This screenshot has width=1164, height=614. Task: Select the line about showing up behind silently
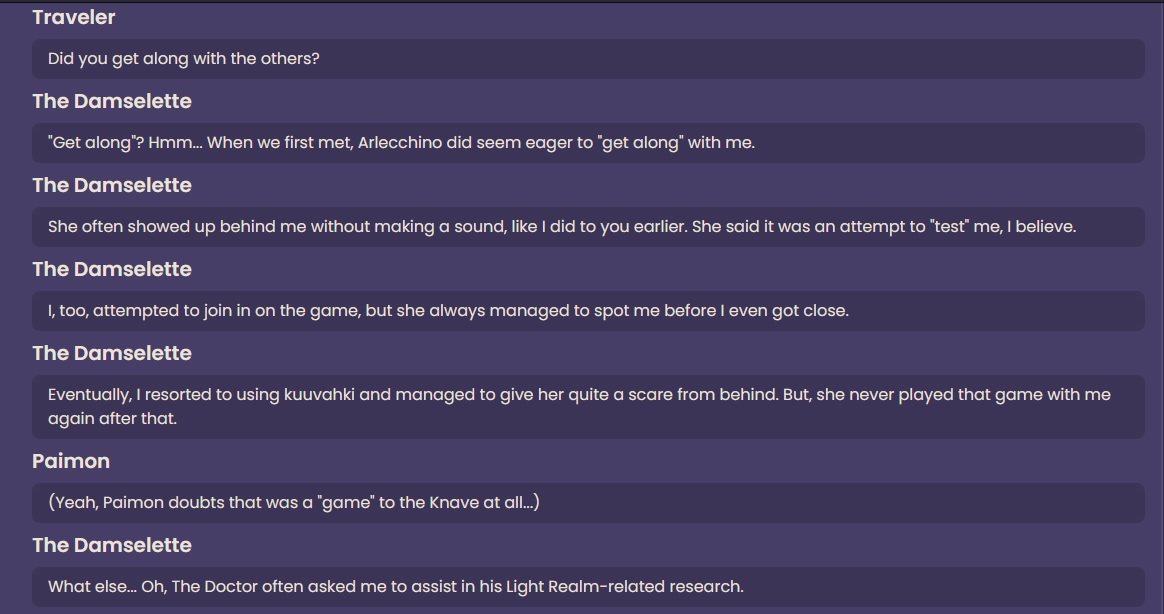pyautogui.click(x=588, y=226)
